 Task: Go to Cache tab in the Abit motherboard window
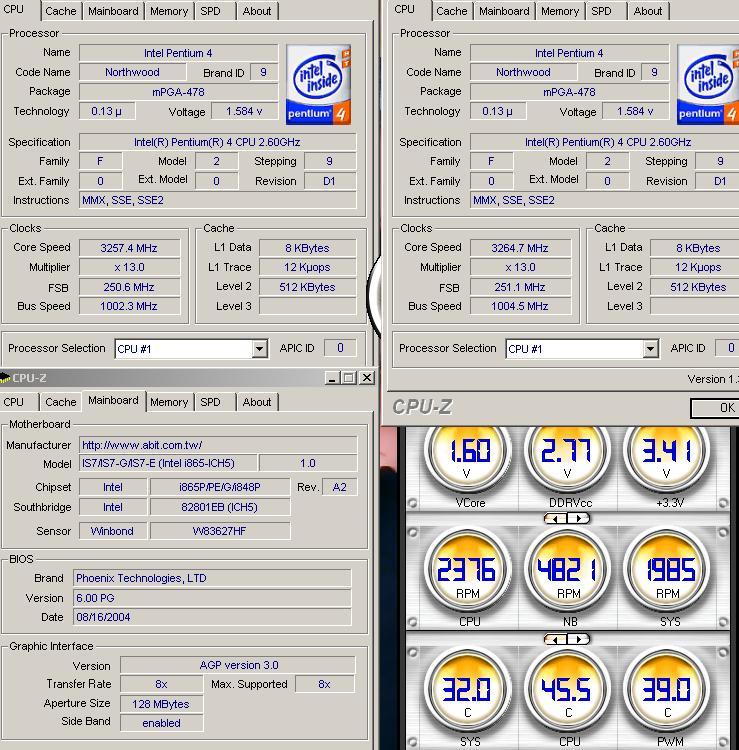(x=61, y=402)
